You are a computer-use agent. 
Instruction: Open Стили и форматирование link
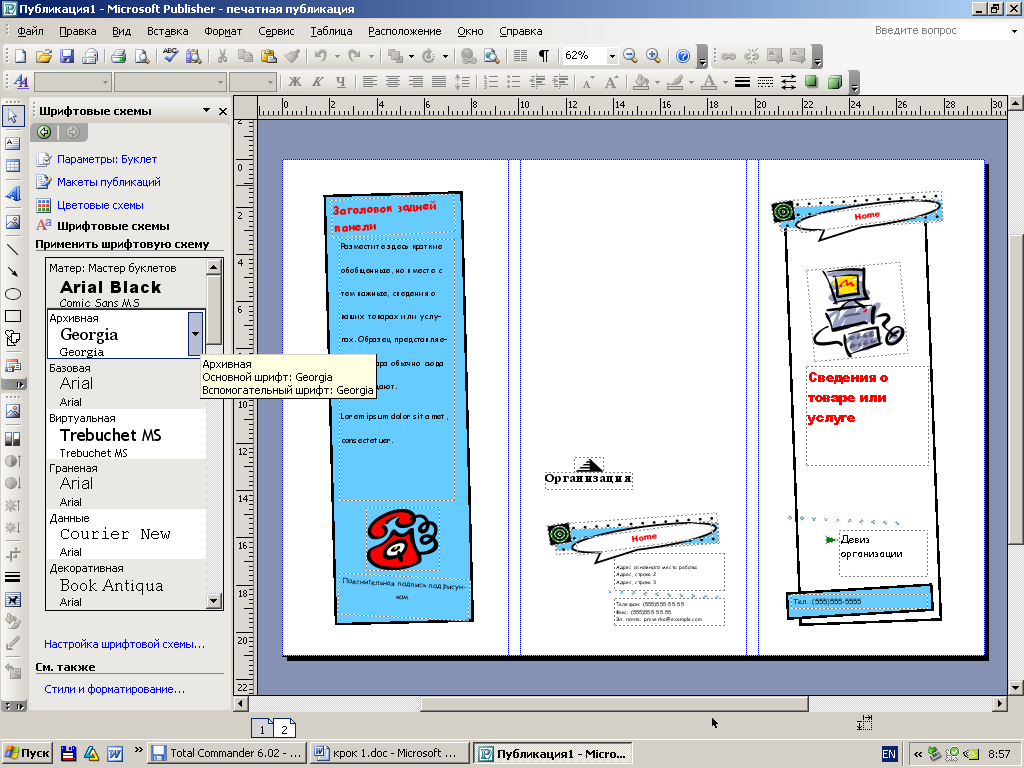114,689
